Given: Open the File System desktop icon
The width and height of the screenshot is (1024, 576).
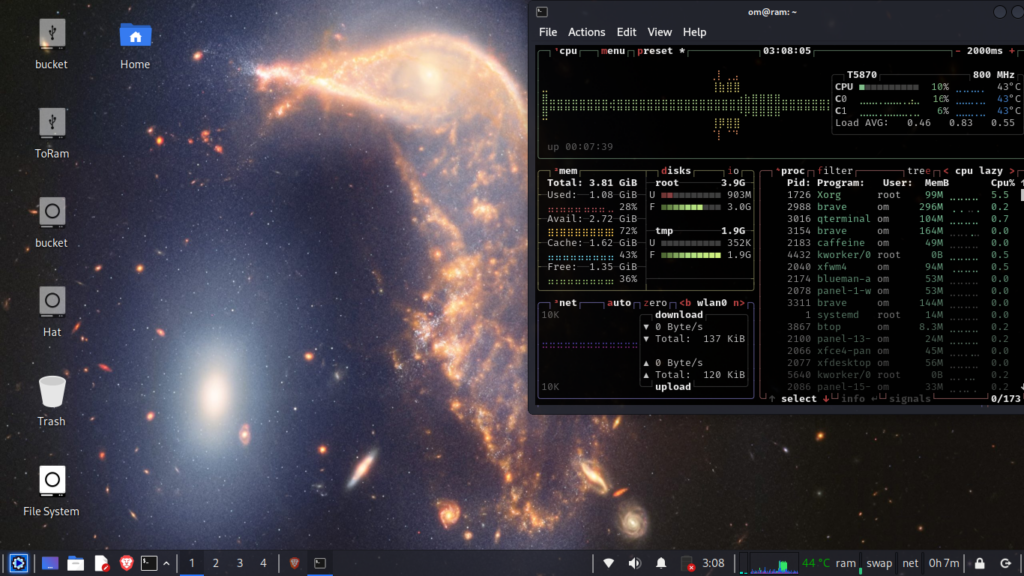Looking at the screenshot, I should pyautogui.click(x=52, y=482).
